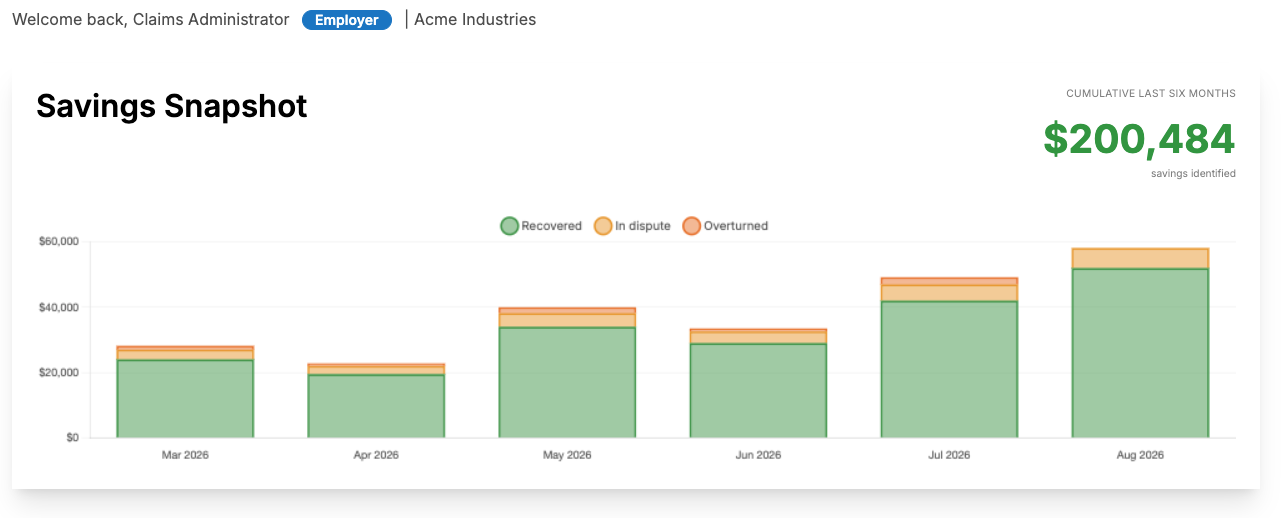Click the Aug 2026 axis label
Image resolution: width=1282 pixels, height=518 pixels.
coord(1140,455)
